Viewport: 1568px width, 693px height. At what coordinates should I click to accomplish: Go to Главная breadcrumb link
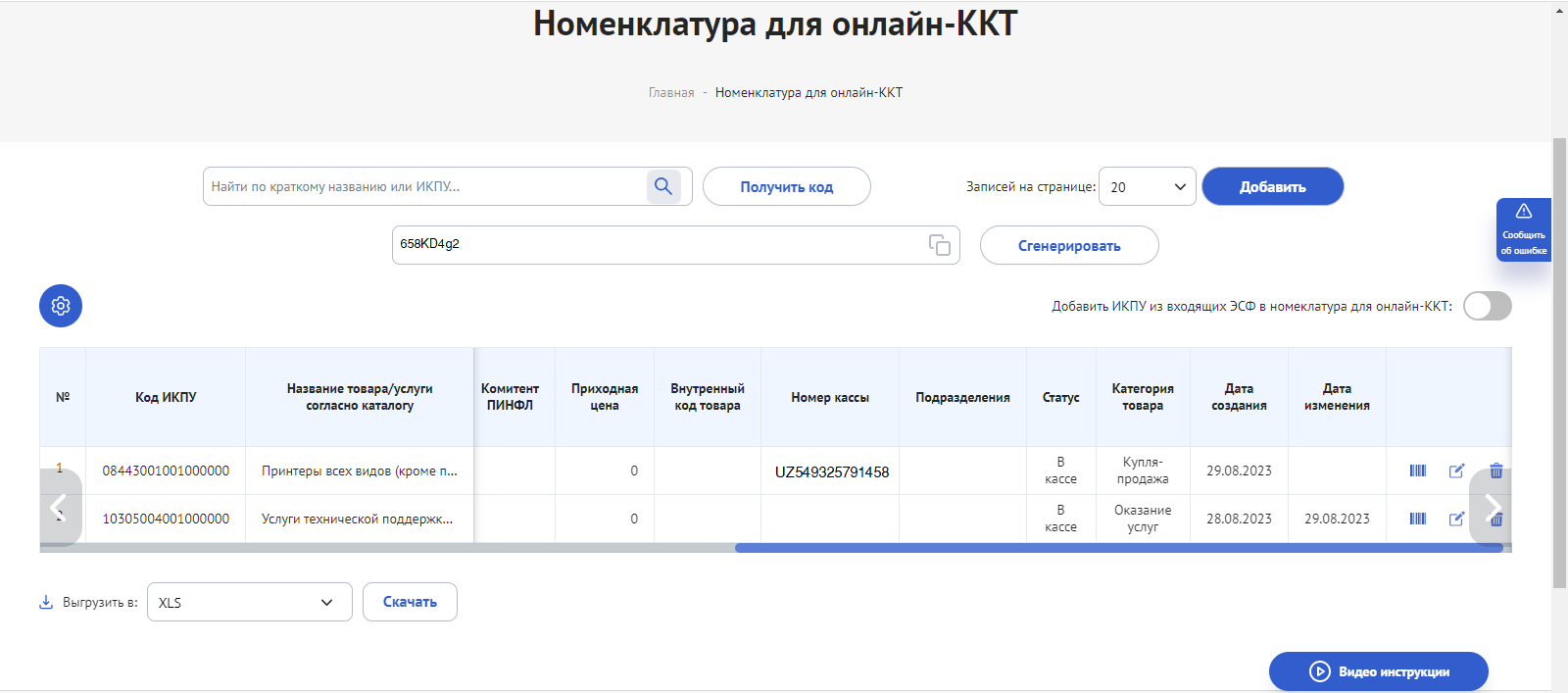670,92
